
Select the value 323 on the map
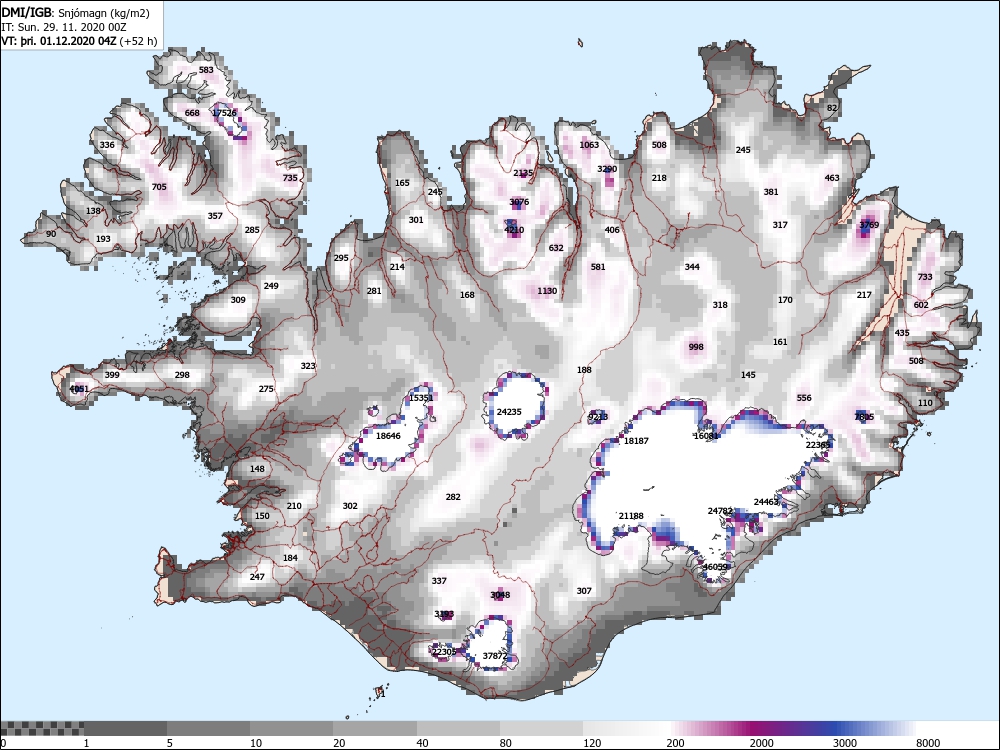click(x=308, y=366)
